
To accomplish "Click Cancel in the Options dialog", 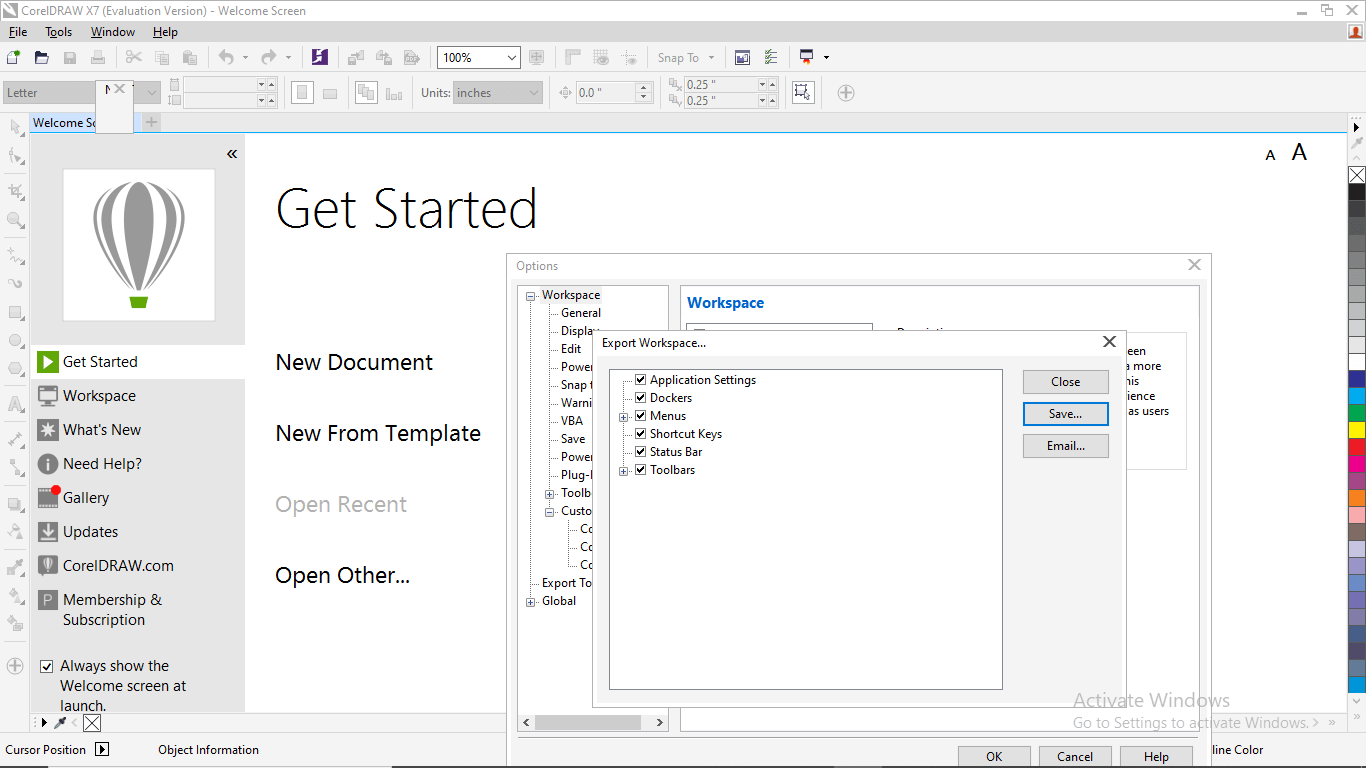I will point(1075,757).
